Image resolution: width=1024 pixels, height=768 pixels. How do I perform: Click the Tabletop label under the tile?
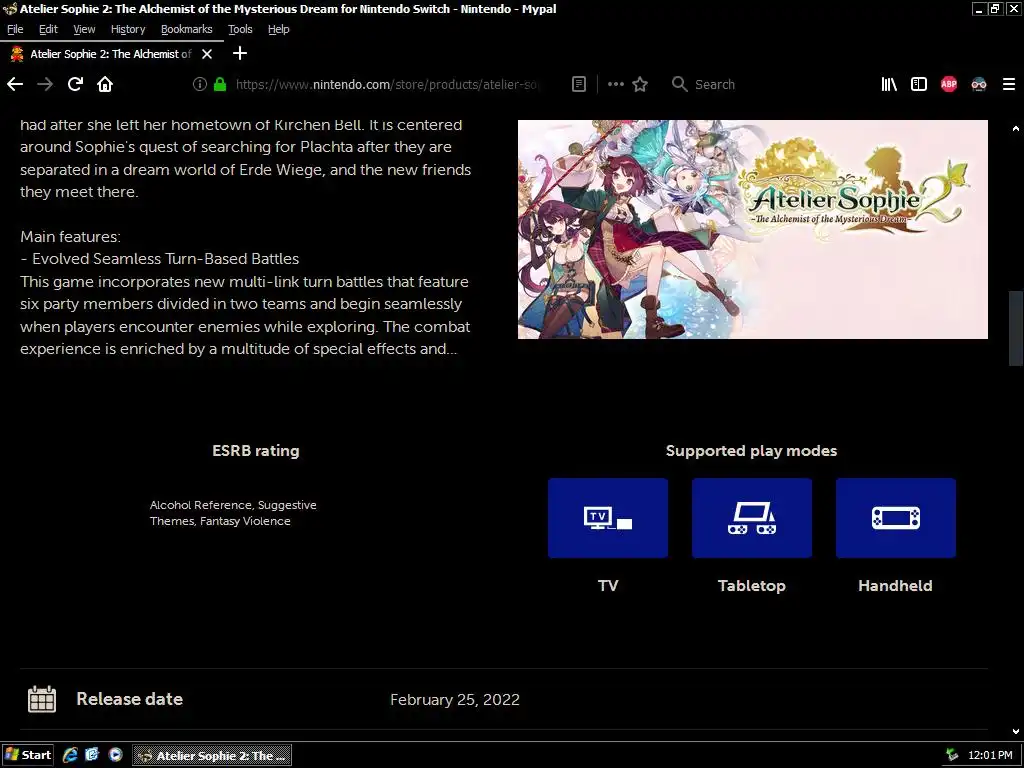click(752, 586)
